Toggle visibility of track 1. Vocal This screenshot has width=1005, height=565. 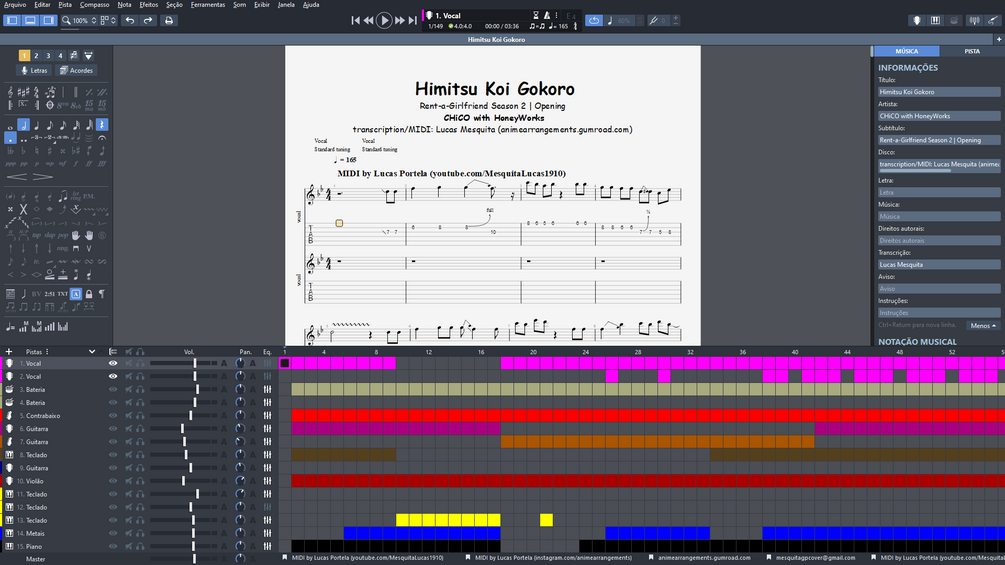click(113, 363)
